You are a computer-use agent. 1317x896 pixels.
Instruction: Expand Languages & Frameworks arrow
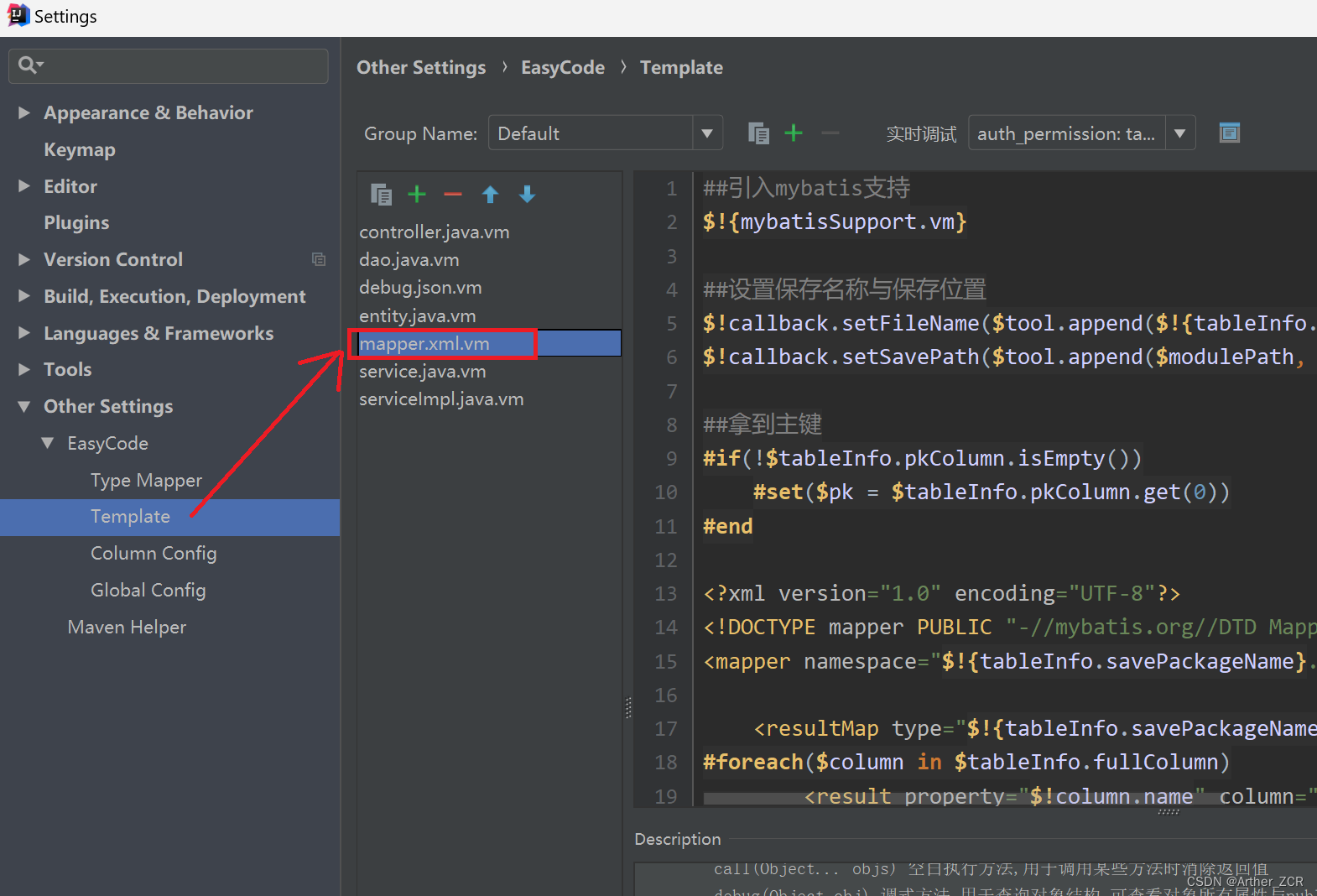point(24,333)
